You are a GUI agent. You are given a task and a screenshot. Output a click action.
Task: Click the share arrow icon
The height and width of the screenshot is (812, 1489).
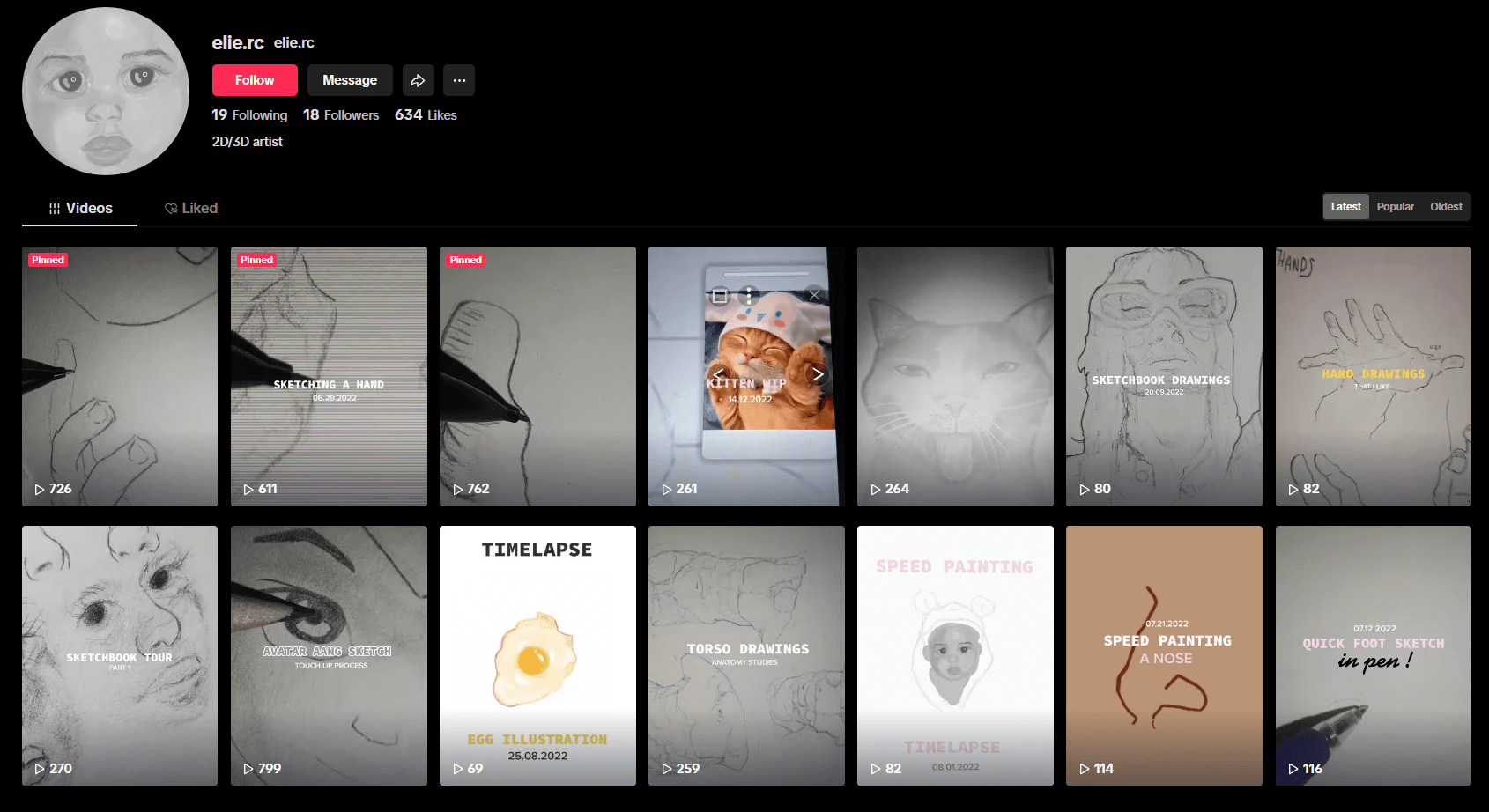(419, 80)
